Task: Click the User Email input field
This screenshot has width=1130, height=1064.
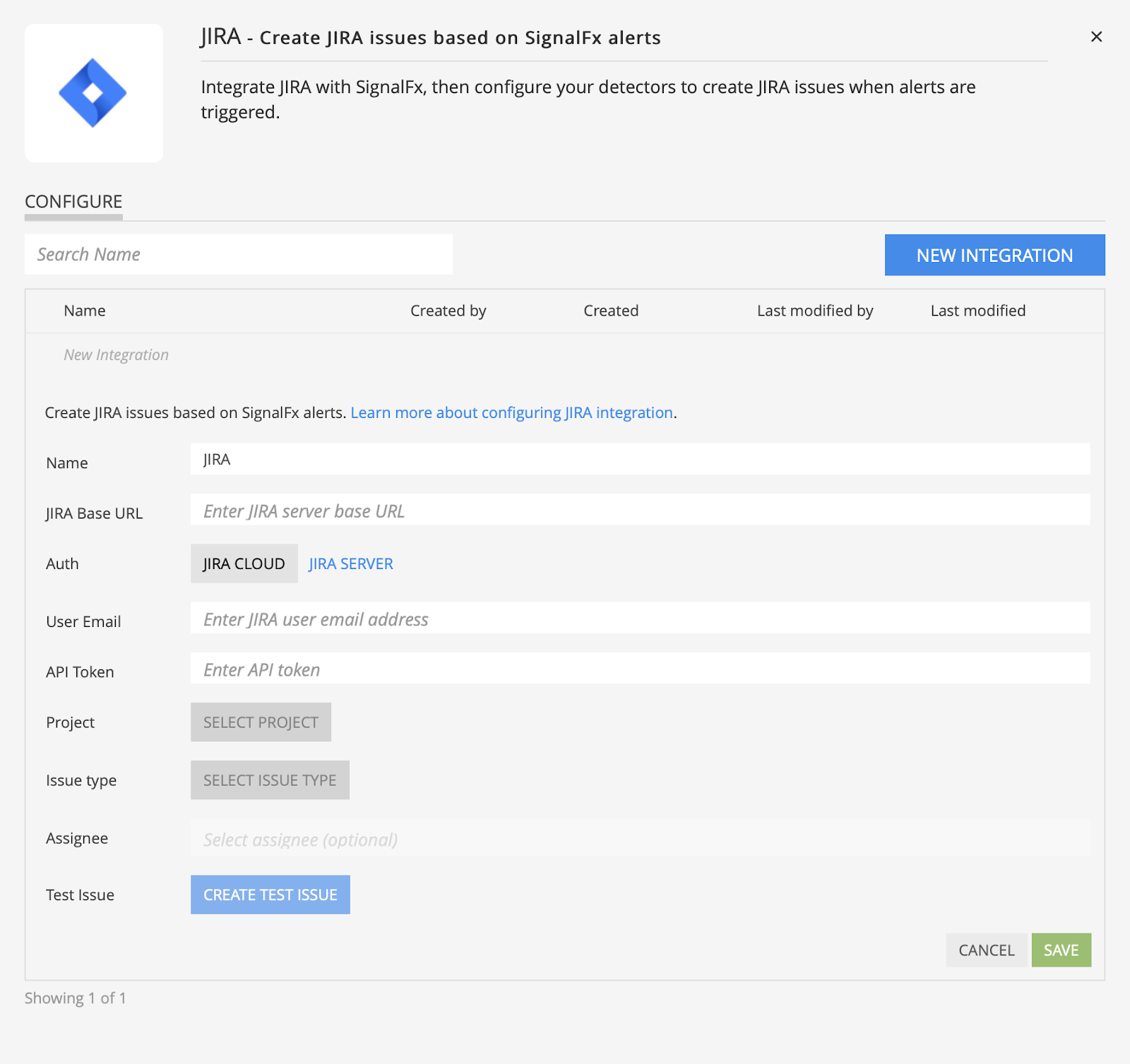Action: pyautogui.click(x=641, y=618)
